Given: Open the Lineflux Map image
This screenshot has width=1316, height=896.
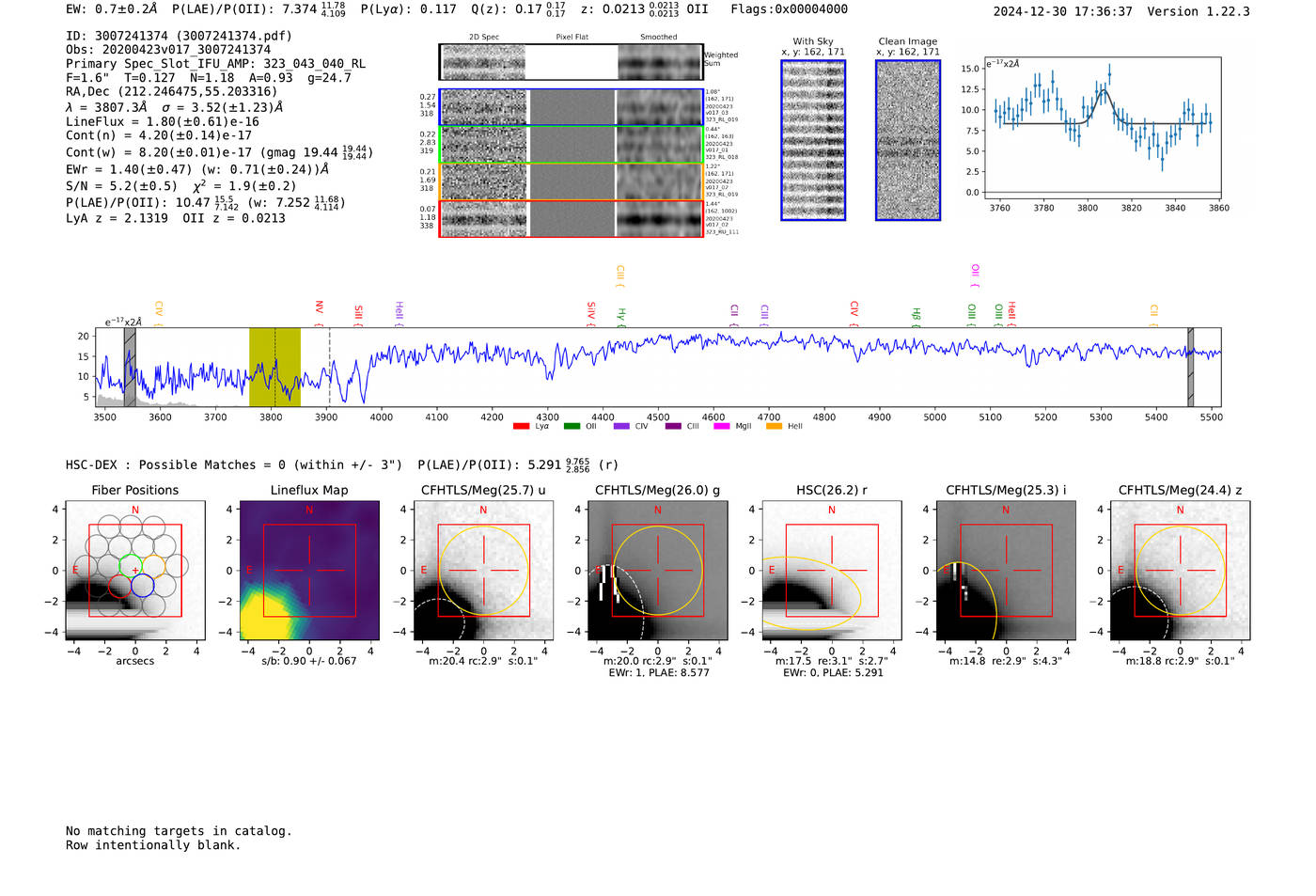Looking at the screenshot, I should point(309,571).
